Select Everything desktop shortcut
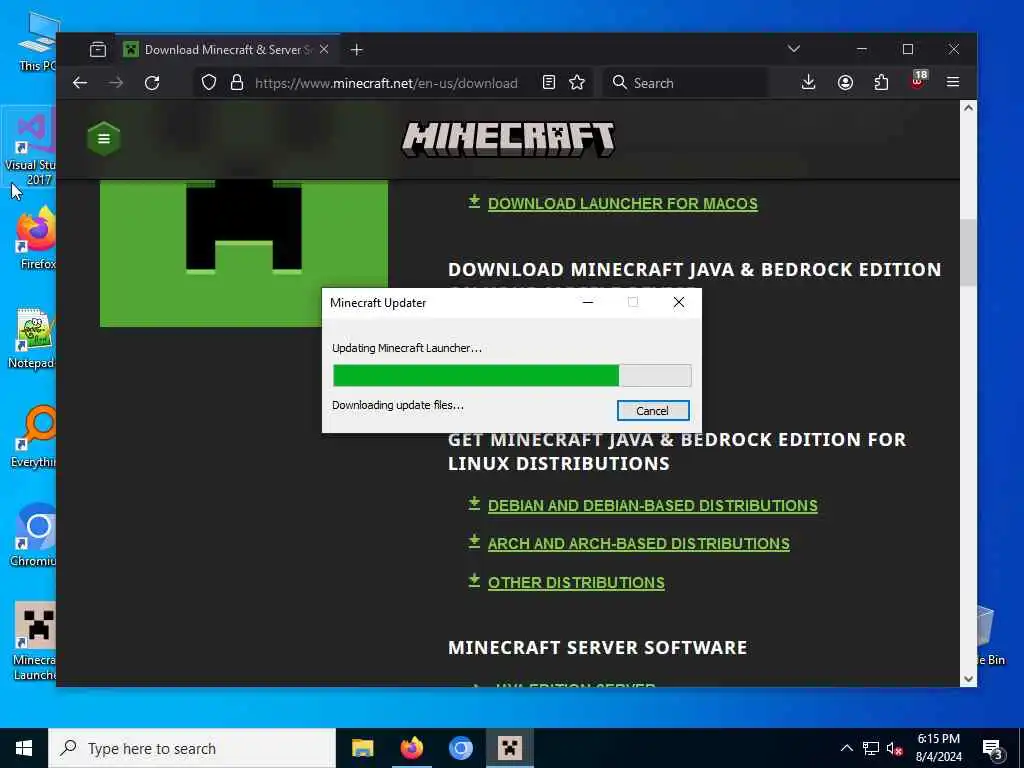Screen dimensions: 1024x768 35,436
